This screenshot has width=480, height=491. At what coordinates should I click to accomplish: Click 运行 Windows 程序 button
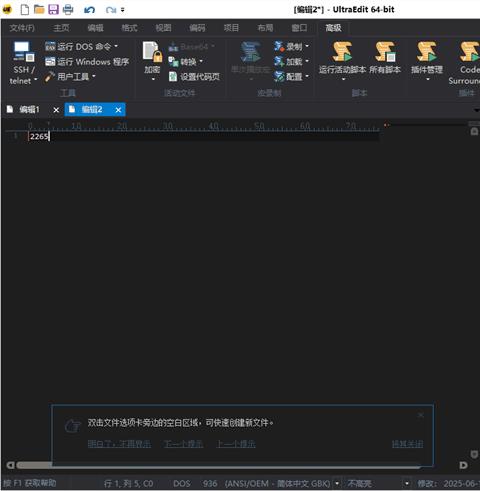click(87, 61)
